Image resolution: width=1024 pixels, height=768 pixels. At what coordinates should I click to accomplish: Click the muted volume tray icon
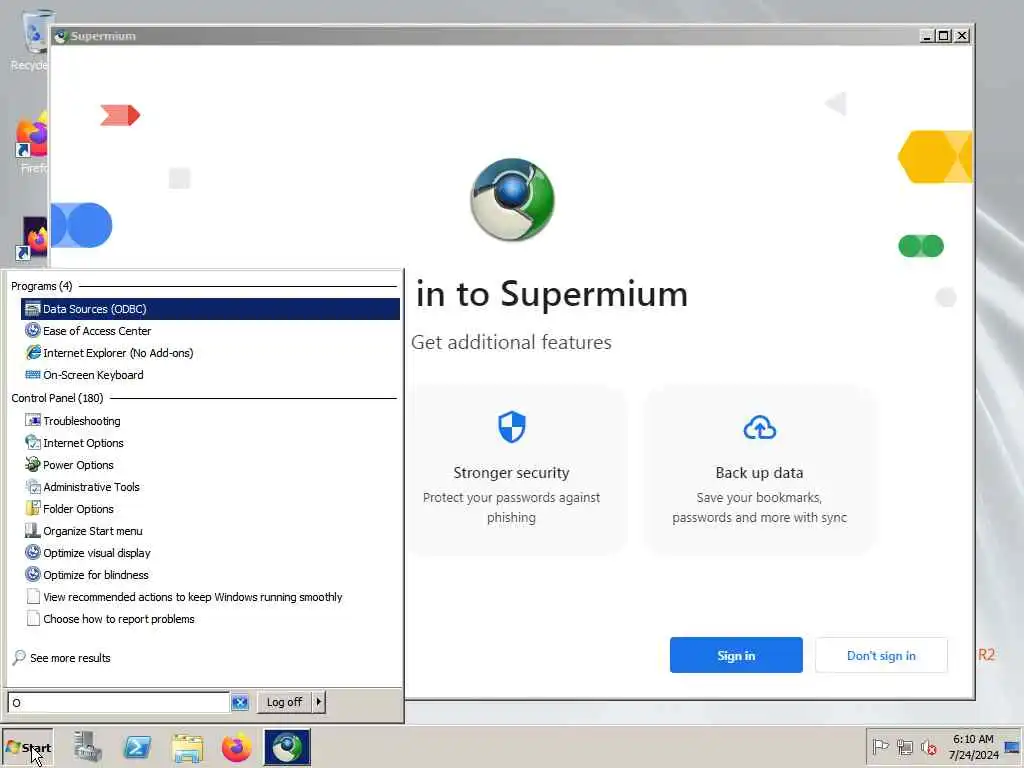(x=928, y=747)
